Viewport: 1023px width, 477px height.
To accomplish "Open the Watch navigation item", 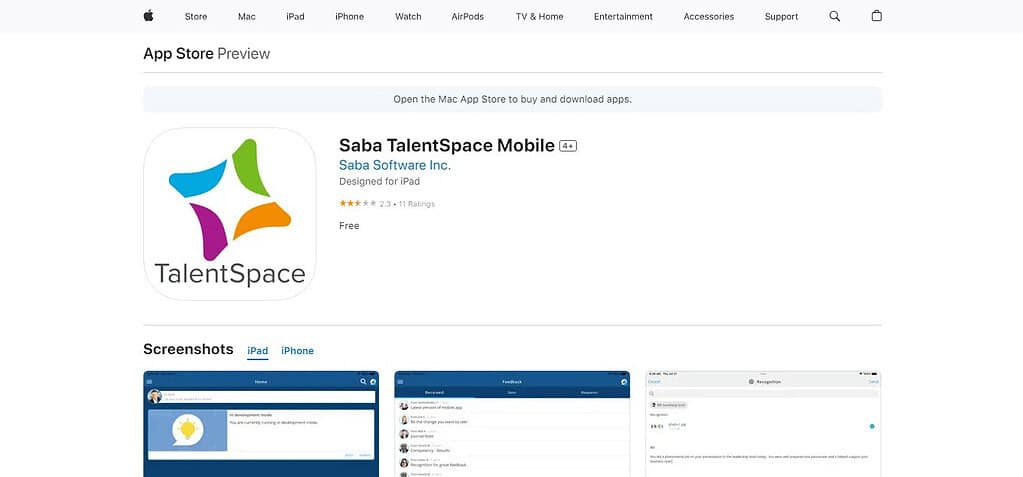I will 408,16.
